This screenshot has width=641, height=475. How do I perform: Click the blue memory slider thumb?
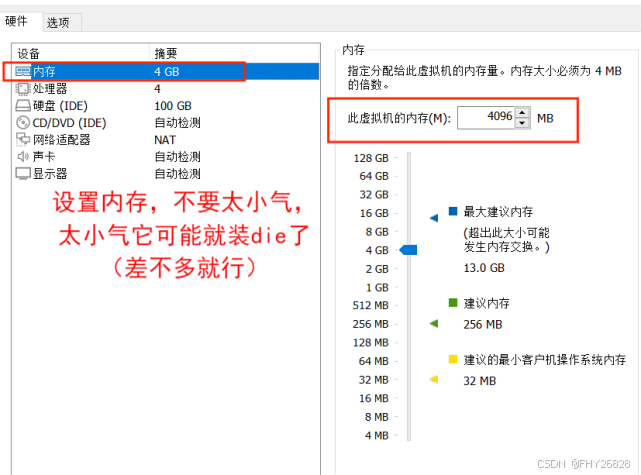408,250
